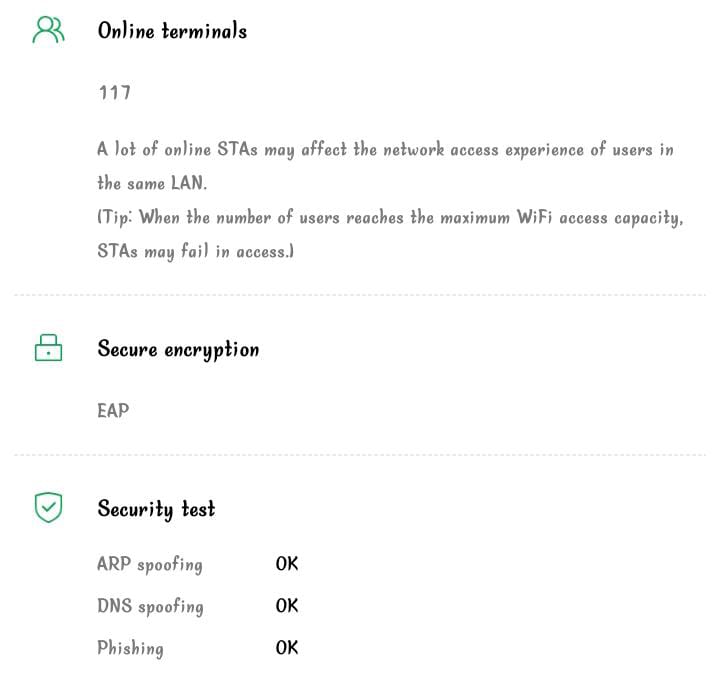Click the Security test shield icon

click(48, 508)
